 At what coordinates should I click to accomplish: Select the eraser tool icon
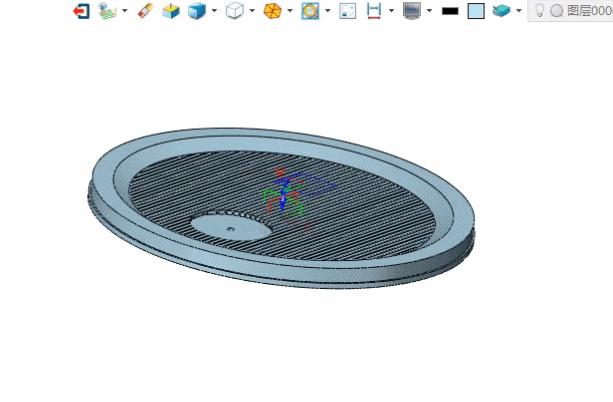145,11
